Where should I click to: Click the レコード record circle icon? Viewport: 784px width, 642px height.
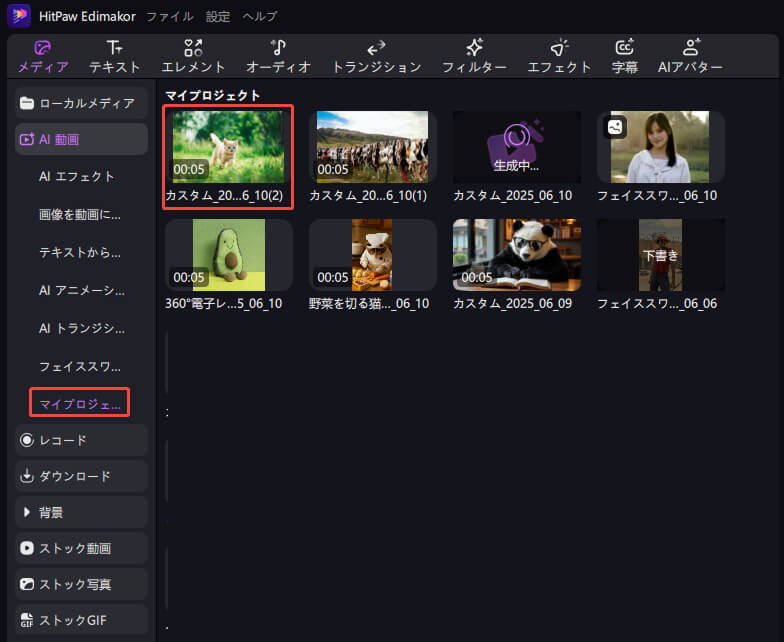[26, 440]
